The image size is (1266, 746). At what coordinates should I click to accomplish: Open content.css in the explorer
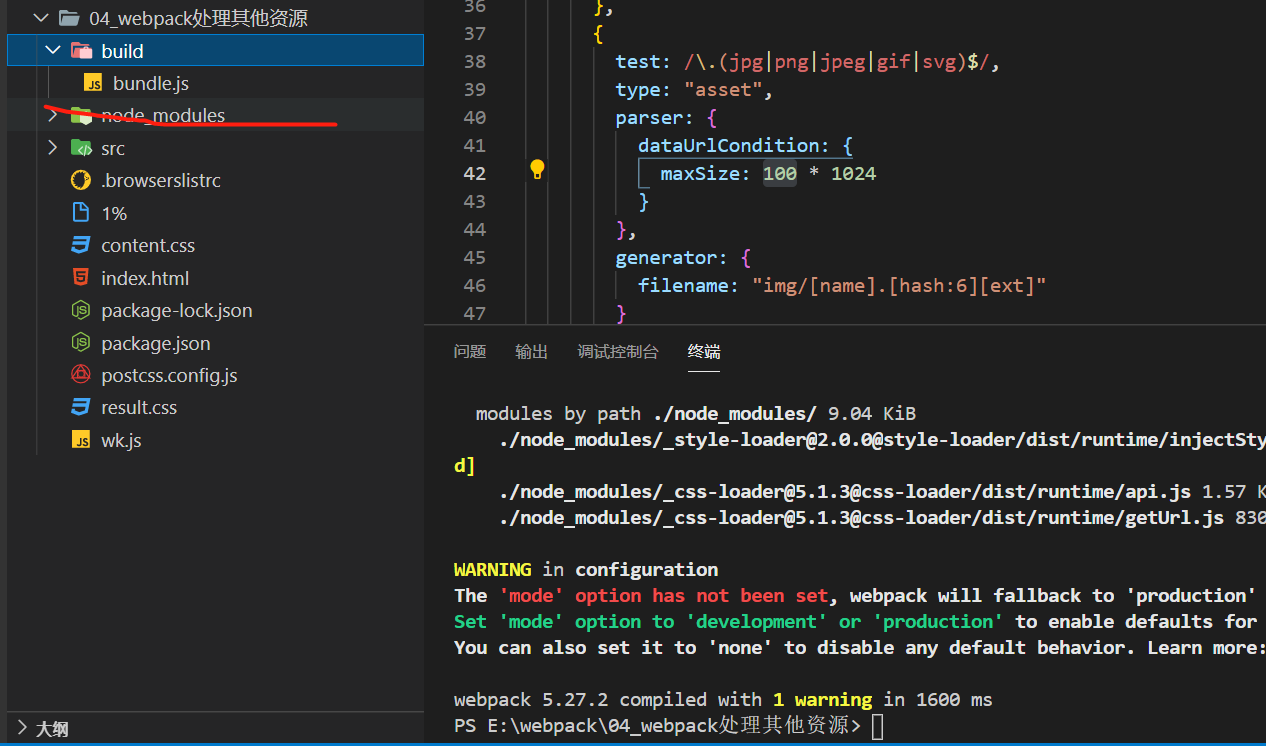tap(148, 245)
